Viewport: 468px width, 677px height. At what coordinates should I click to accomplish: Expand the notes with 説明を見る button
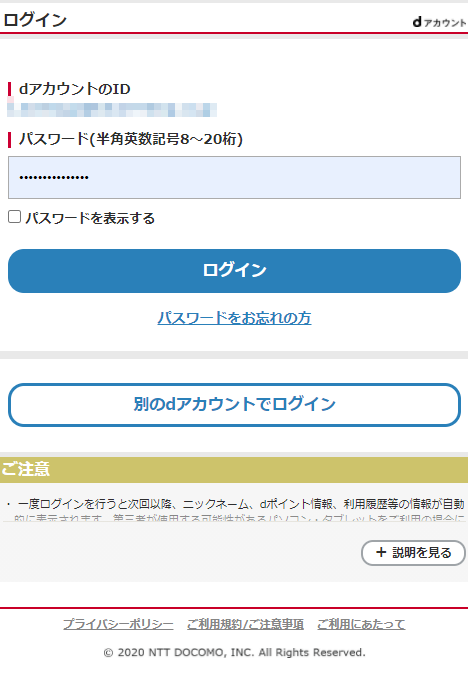click(x=413, y=553)
